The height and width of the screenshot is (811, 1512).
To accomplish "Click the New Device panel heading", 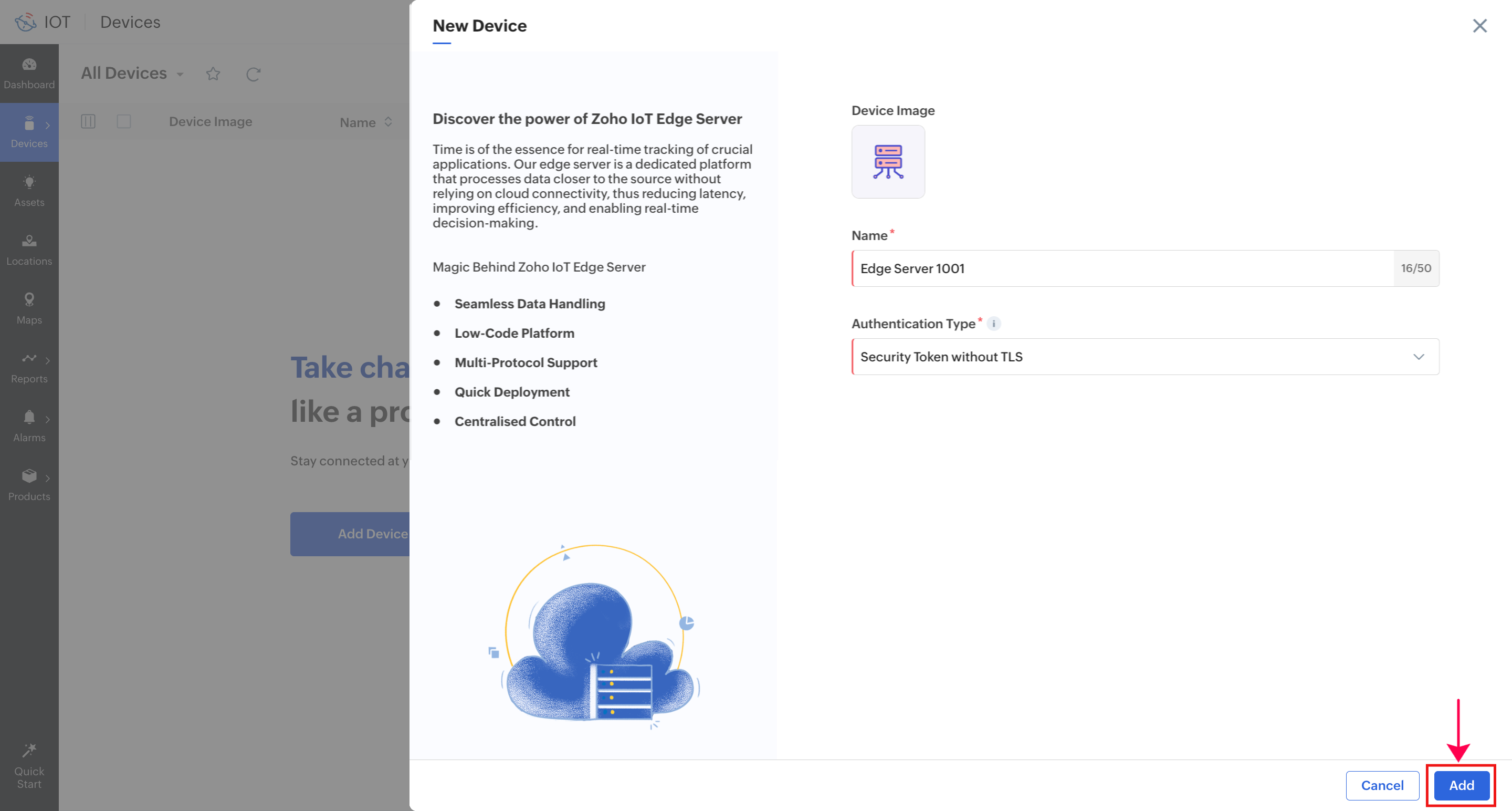I will pos(479,26).
